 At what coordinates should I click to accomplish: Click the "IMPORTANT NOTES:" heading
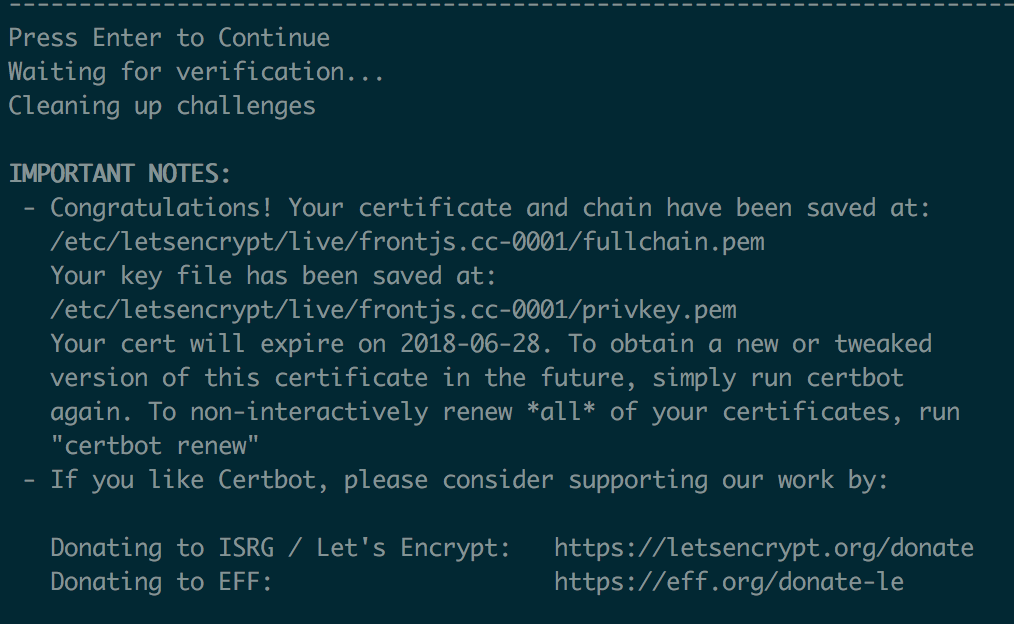120,174
